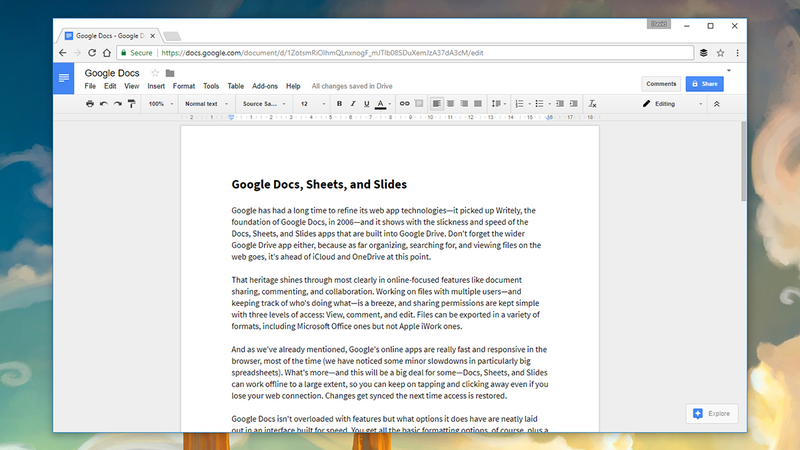This screenshot has width=800, height=450.
Task: Toggle underline formatting
Action: (366, 104)
